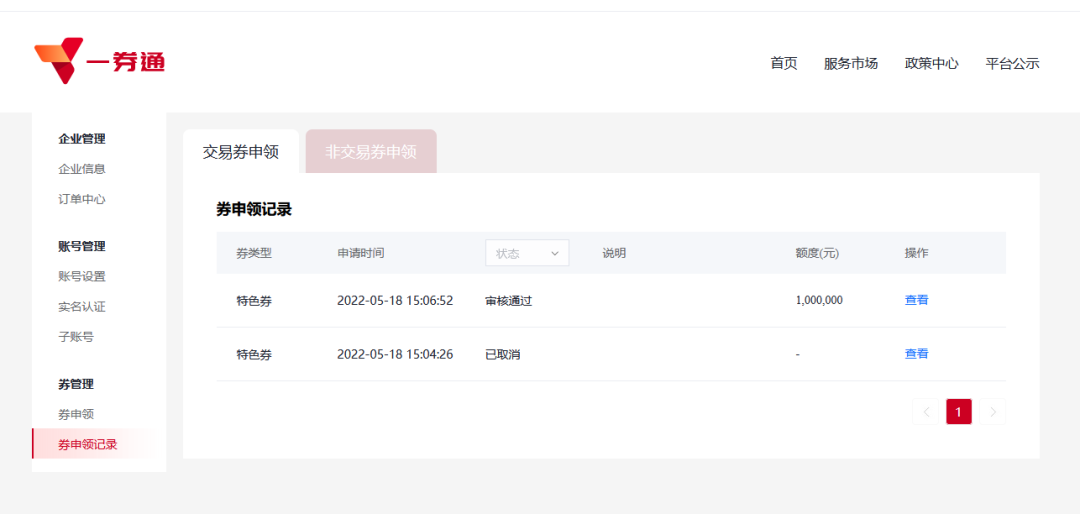Open the 状态 filter dropdown
This screenshot has height=514, width=1080.
pyautogui.click(x=527, y=253)
